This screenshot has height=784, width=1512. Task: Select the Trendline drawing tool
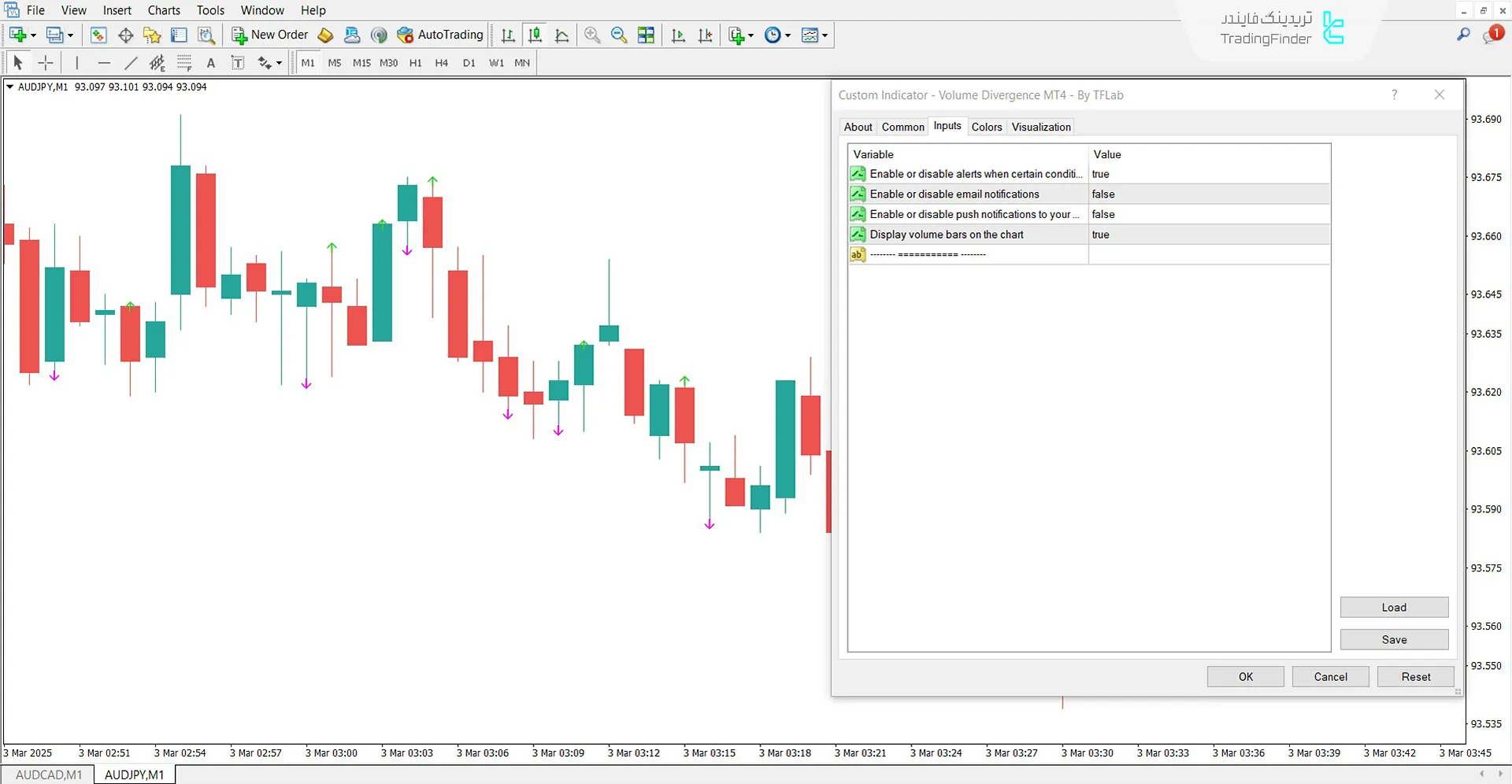click(131, 62)
